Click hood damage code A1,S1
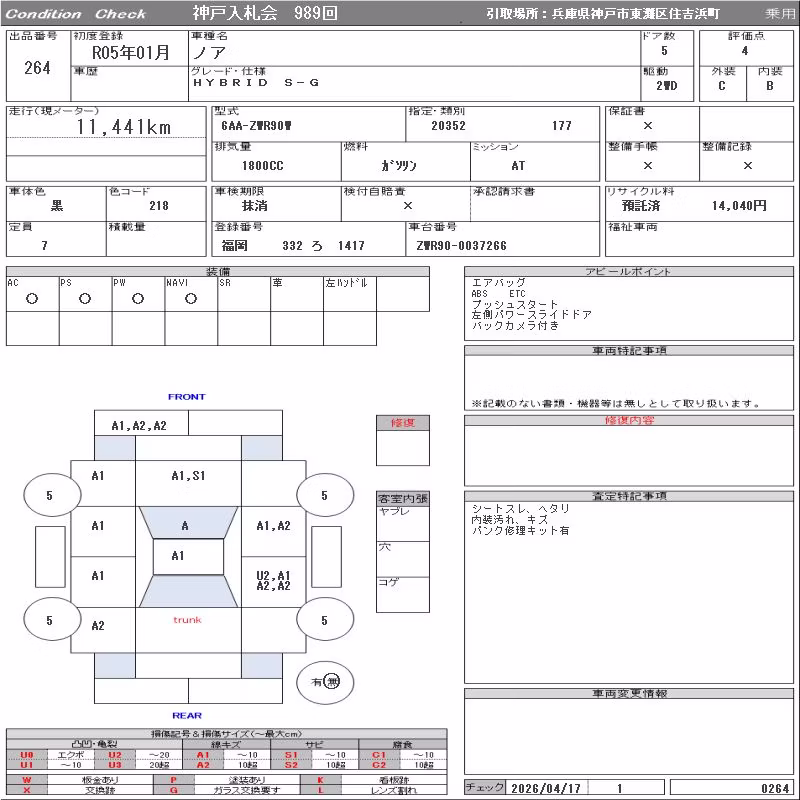The height and width of the screenshot is (800, 800). (x=188, y=476)
